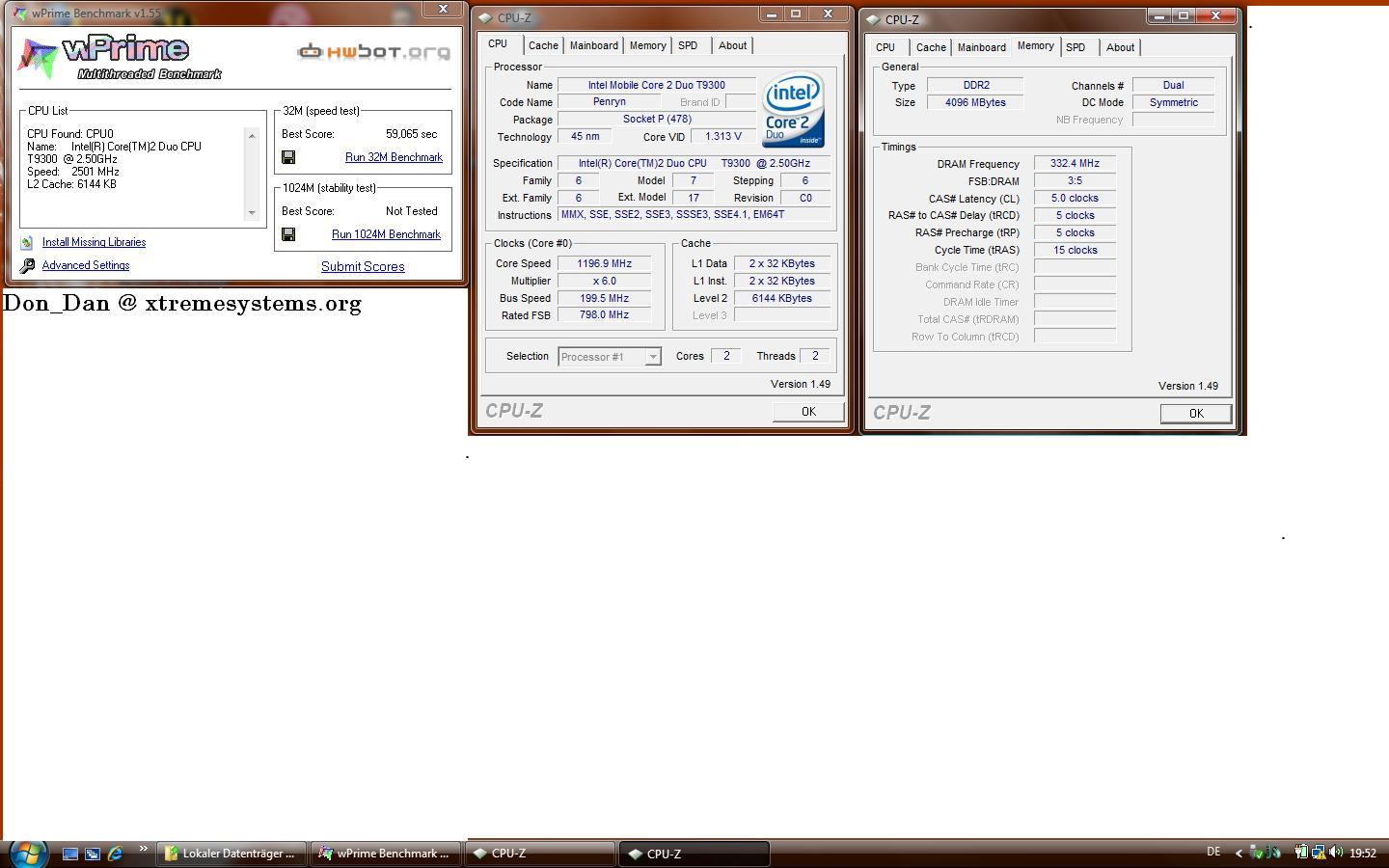The height and width of the screenshot is (868, 1389).
Task: Click the active second CPU-Z taskbar button
Action: pos(694,854)
